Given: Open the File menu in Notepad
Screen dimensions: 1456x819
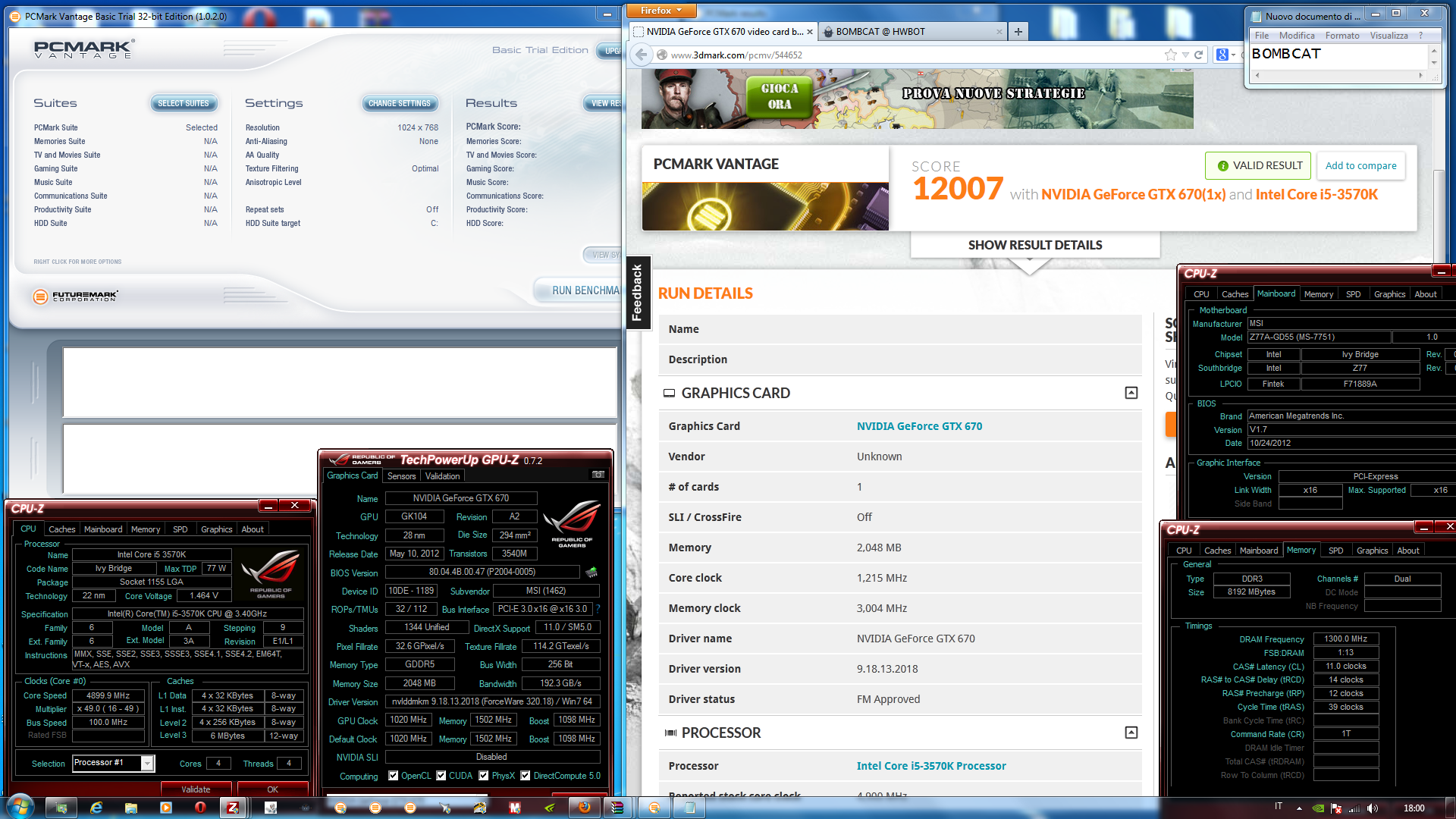Looking at the screenshot, I should coord(1262,36).
